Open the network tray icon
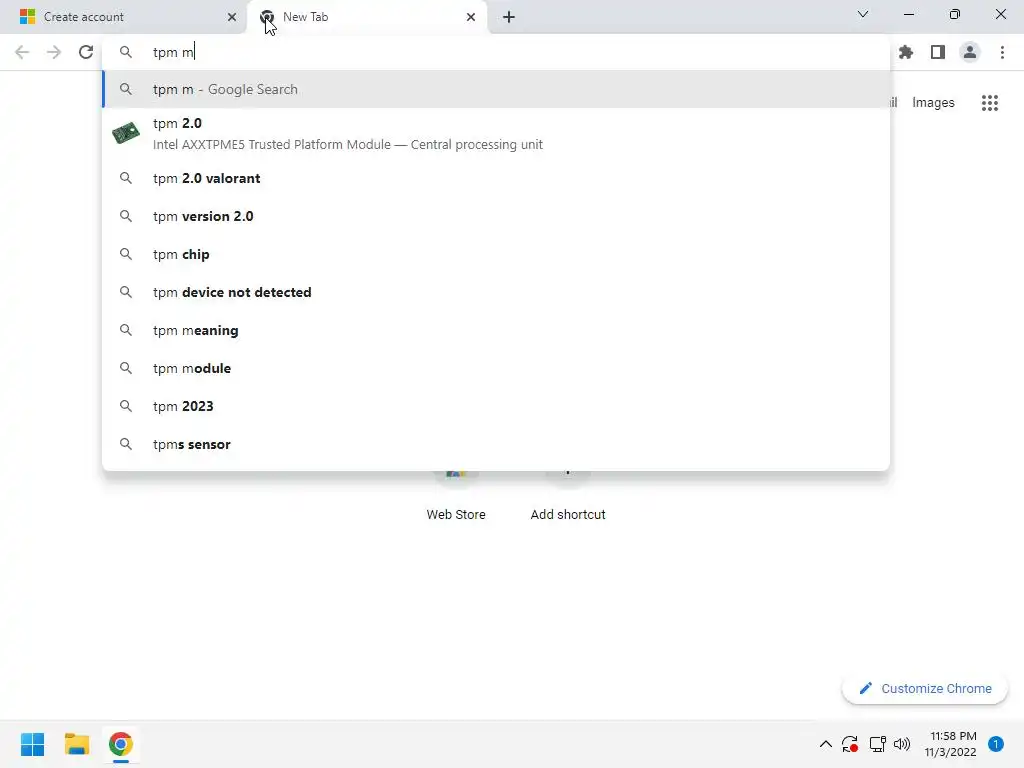This screenshot has width=1024, height=768. click(x=877, y=744)
